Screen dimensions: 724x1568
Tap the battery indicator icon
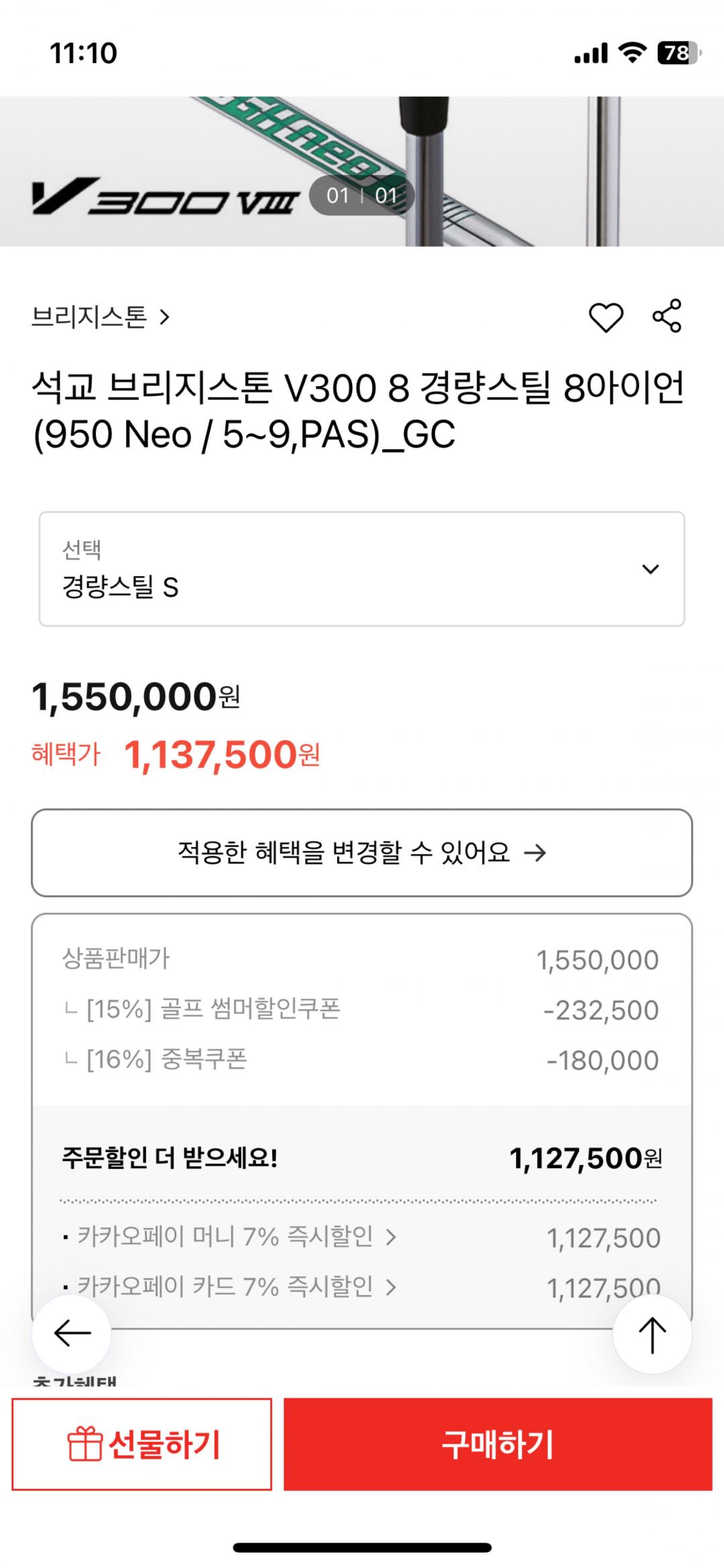click(x=678, y=52)
